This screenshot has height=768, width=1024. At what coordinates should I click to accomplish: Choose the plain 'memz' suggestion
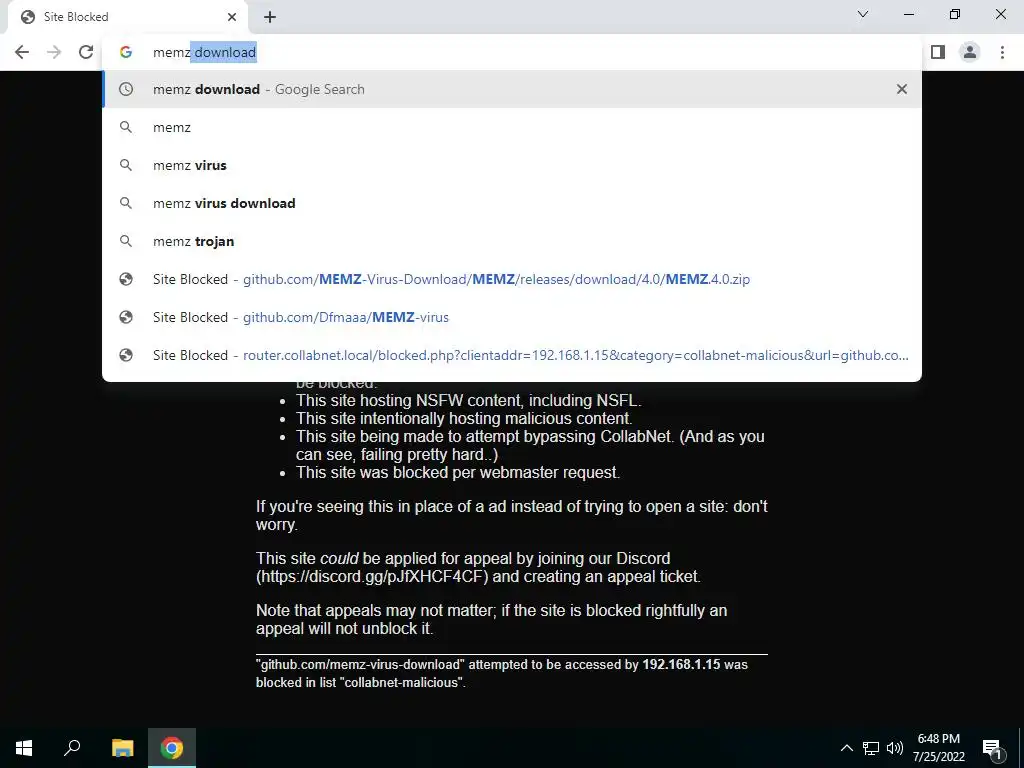click(512, 127)
